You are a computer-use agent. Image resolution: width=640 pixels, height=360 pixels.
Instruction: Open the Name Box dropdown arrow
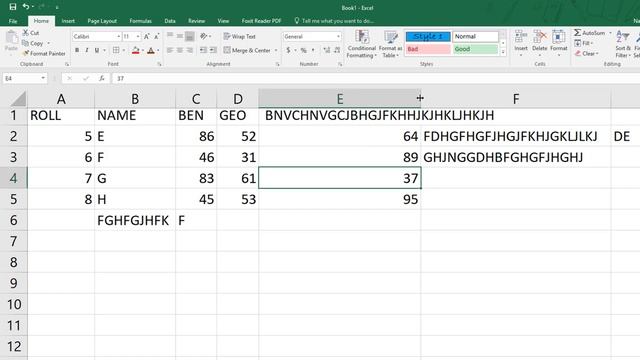43,78
